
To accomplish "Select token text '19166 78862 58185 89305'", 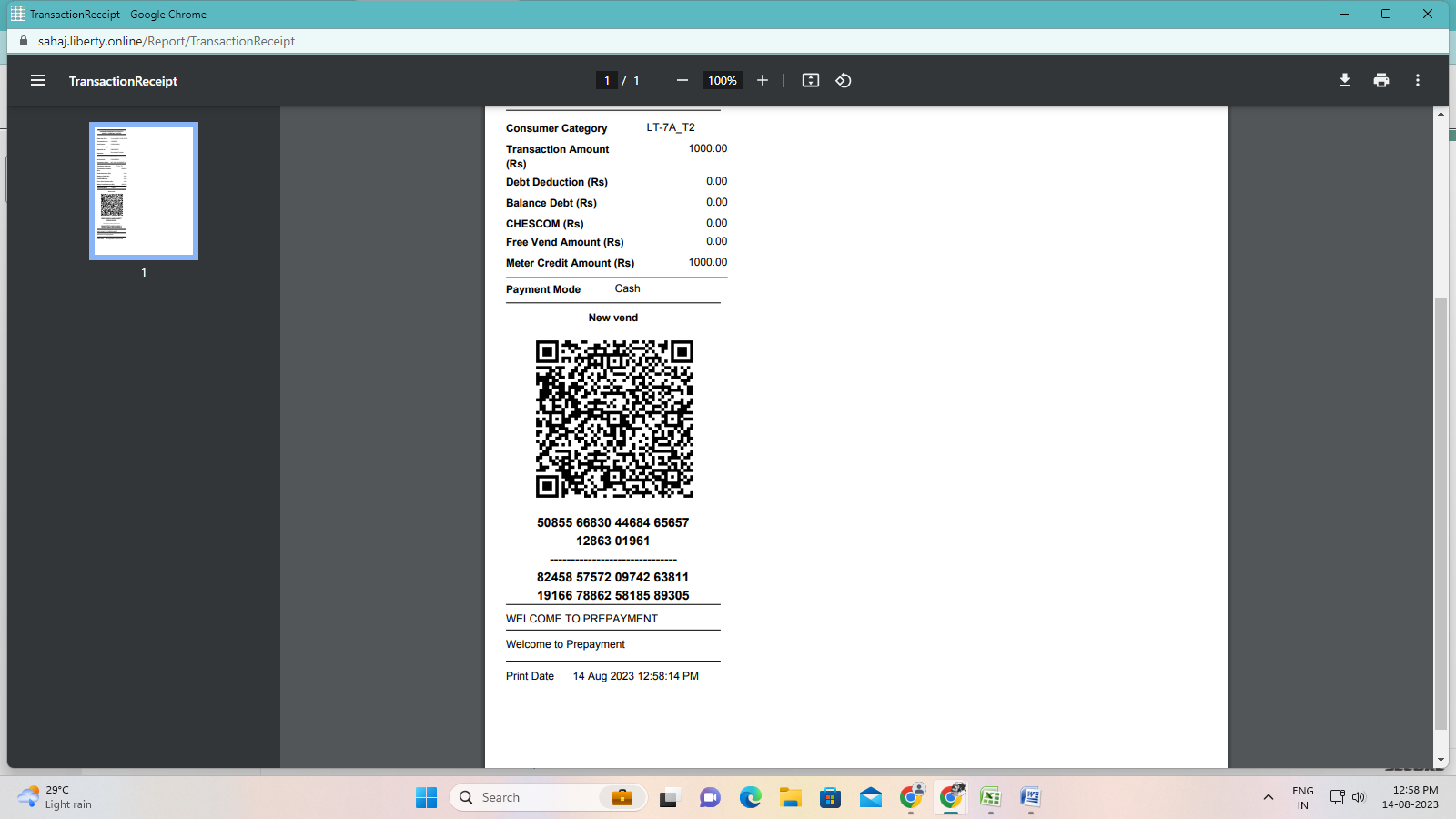I will [613, 595].
